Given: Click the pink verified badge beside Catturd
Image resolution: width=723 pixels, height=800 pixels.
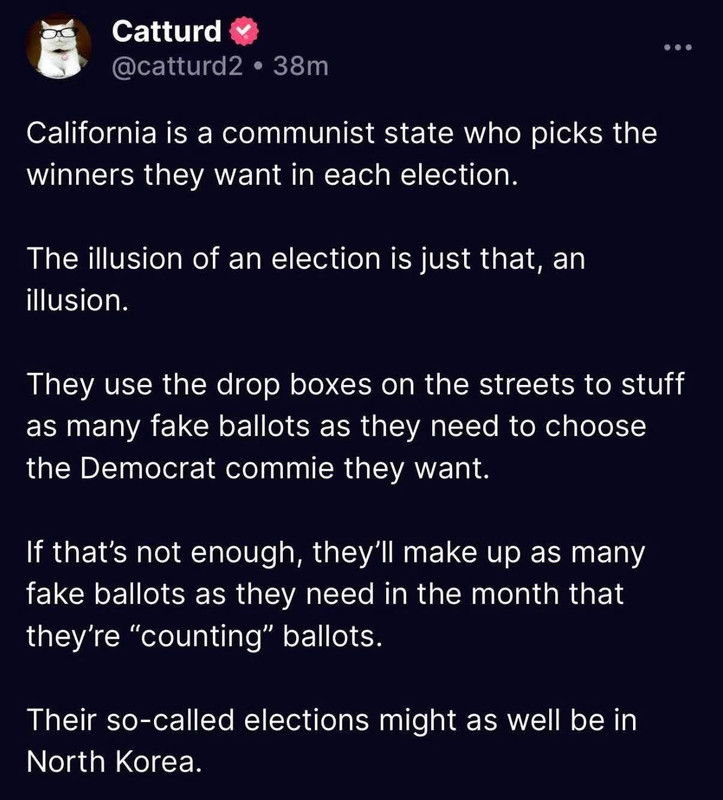Looking at the screenshot, I should [244, 31].
